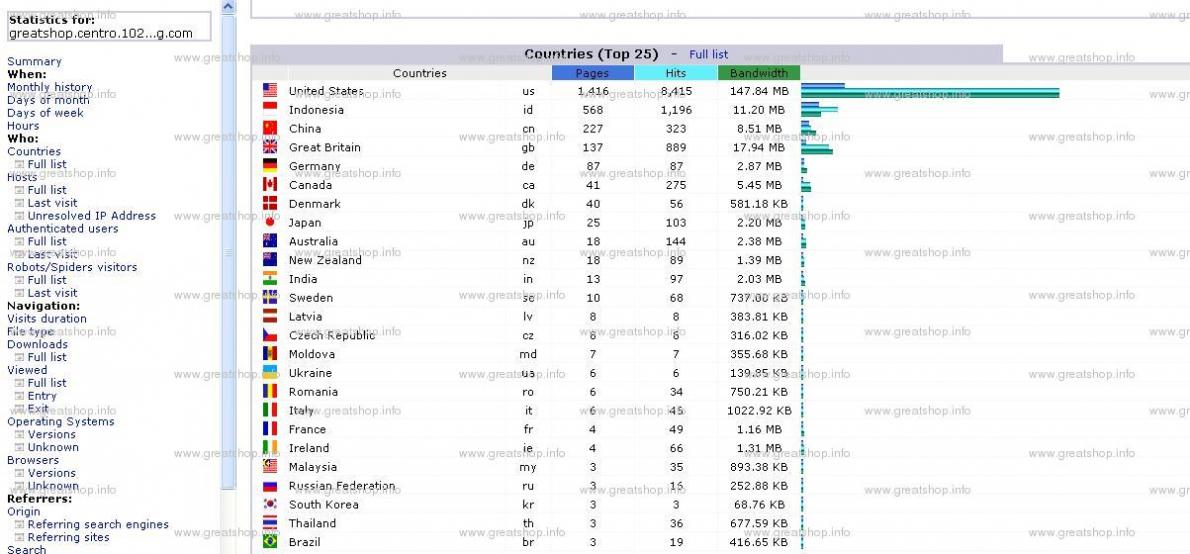
Task: Click the New Zealand flag icon
Action: tap(269, 260)
